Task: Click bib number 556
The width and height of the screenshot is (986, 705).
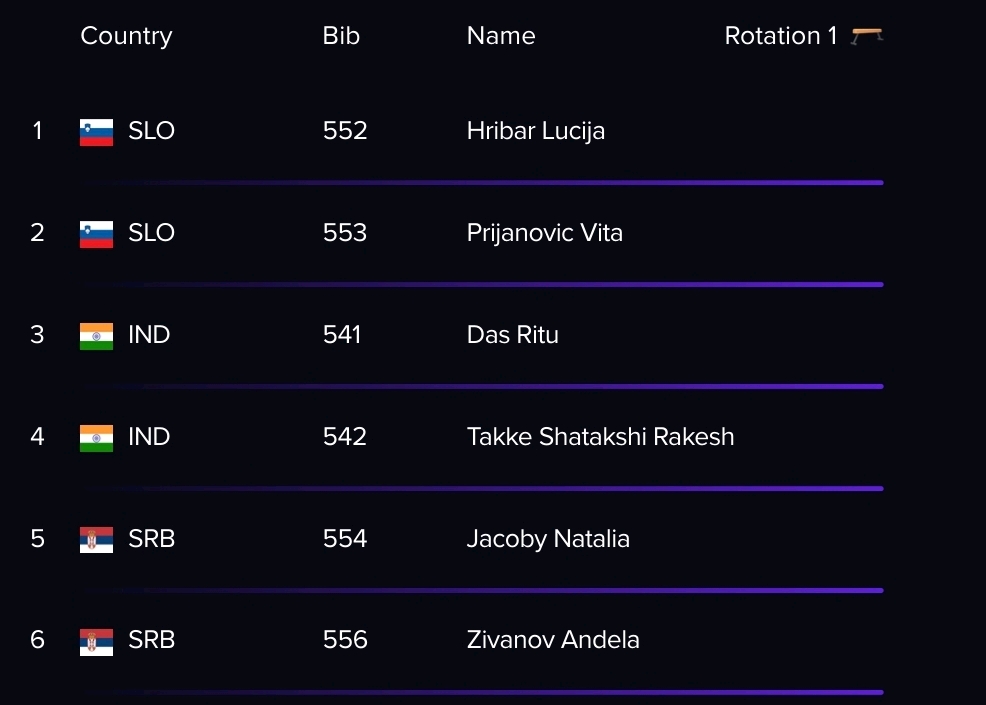Action: coord(345,640)
